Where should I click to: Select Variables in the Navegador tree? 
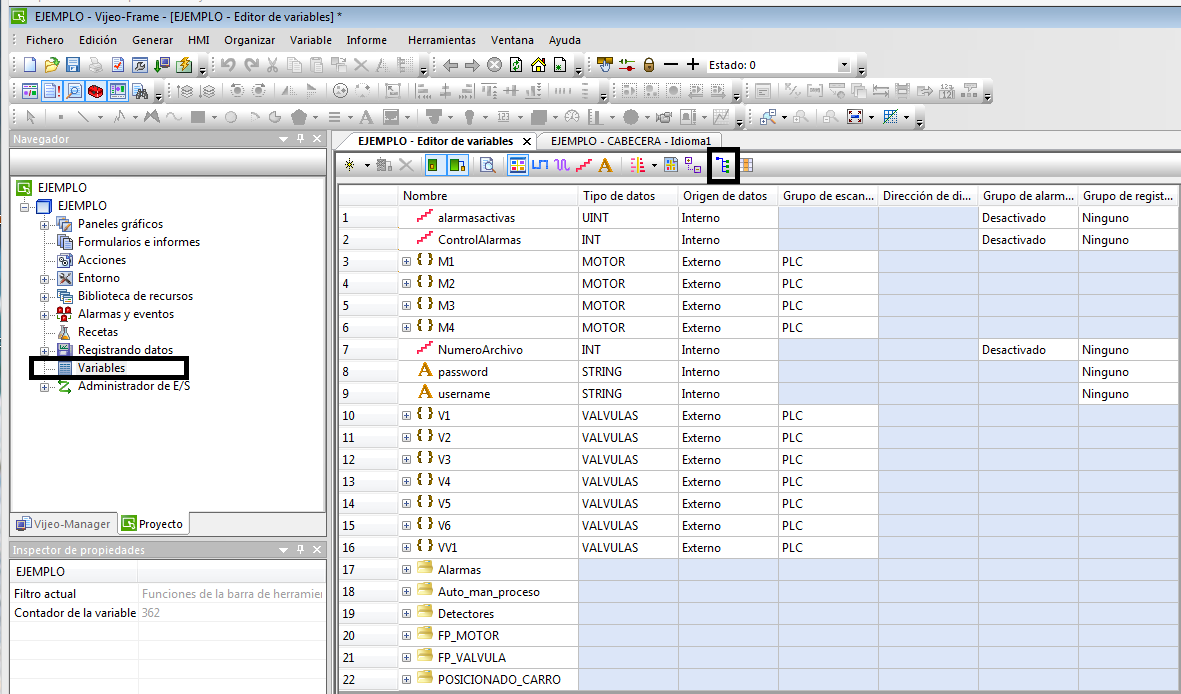[x=101, y=368]
